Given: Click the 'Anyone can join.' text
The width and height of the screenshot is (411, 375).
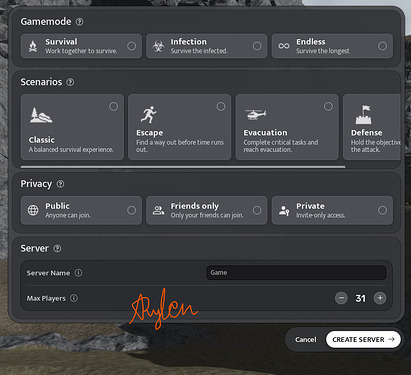Looking at the screenshot, I should tap(68, 215).
